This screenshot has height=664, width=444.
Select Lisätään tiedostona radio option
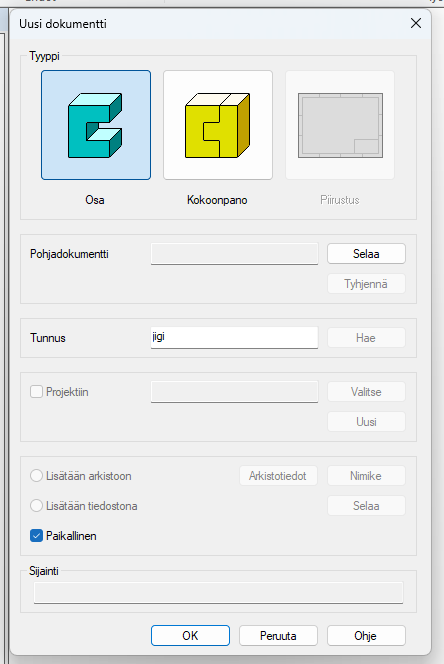tap(36, 506)
